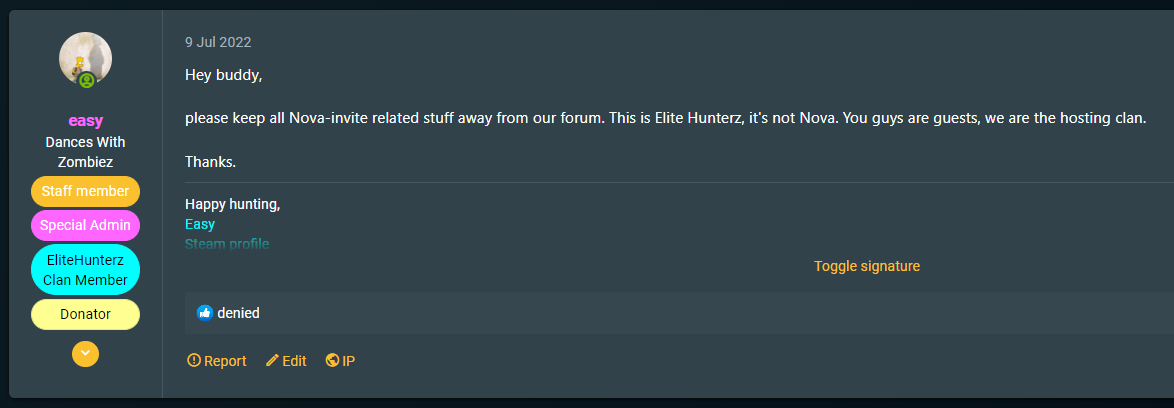The height and width of the screenshot is (408, 1174).
Task: Toggle signature visibility
Action: (x=866, y=266)
